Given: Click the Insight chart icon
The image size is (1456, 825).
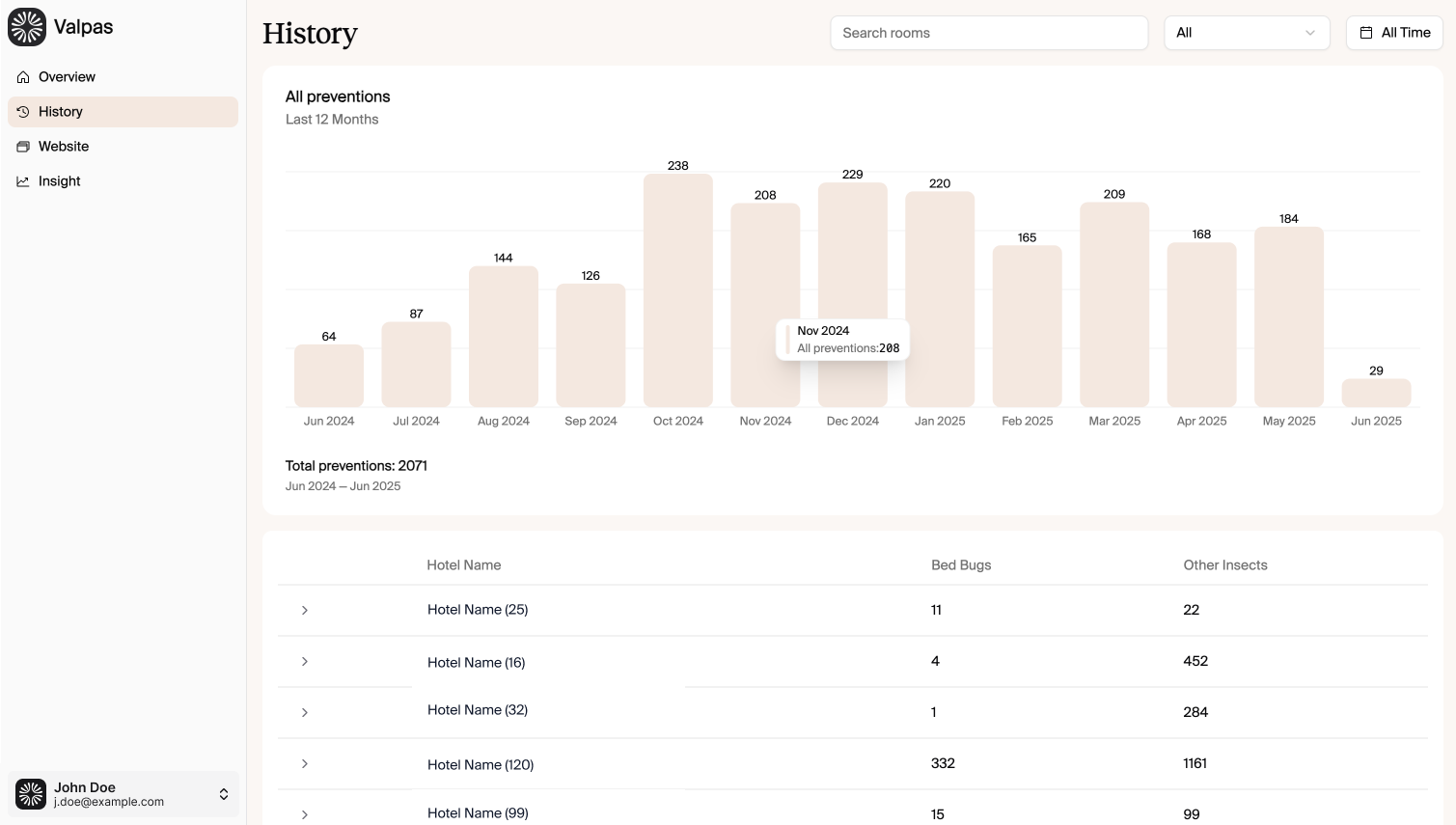Looking at the screenshot, I should (x=23, y=181).
